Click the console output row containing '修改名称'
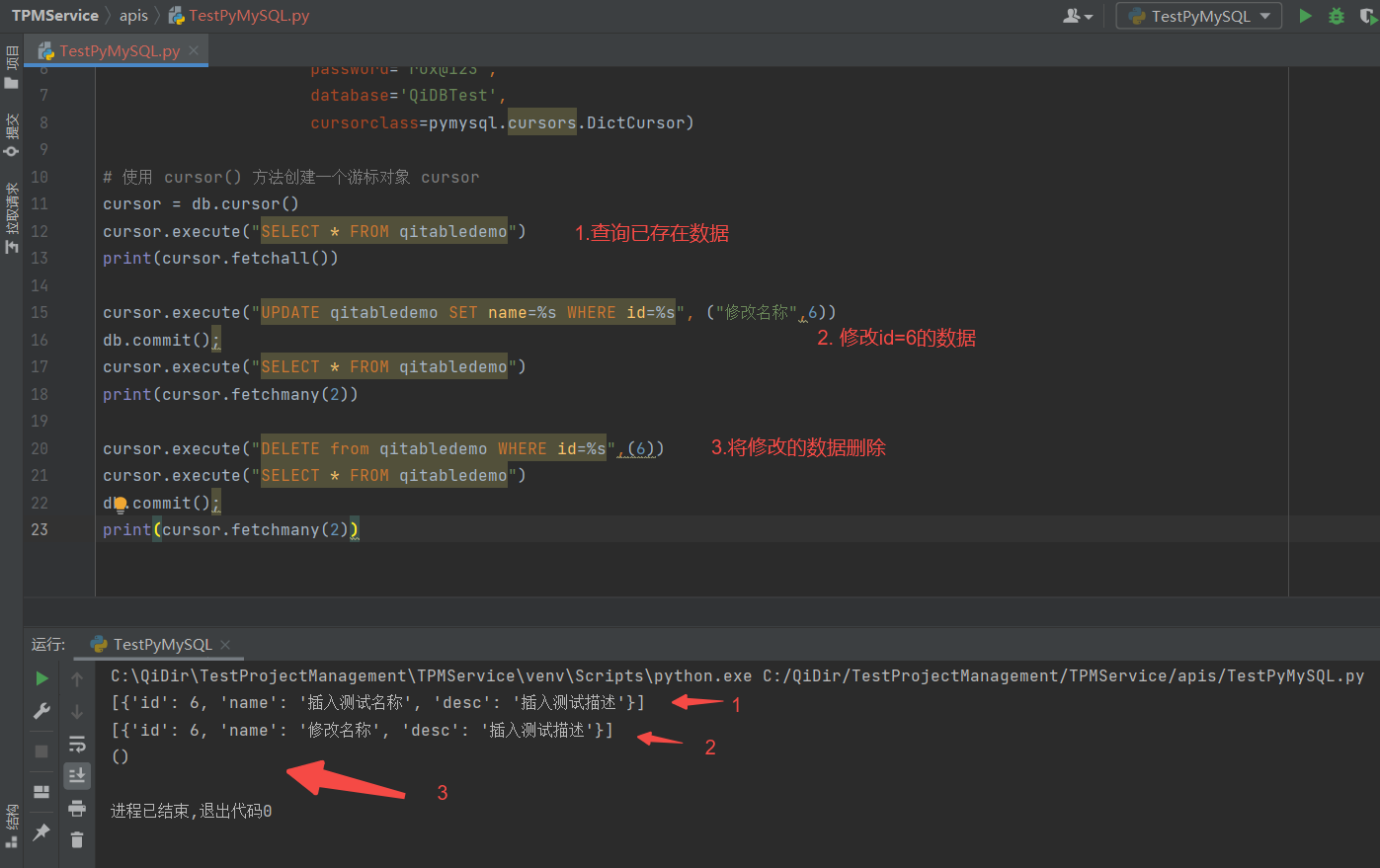 click(362, 730)
